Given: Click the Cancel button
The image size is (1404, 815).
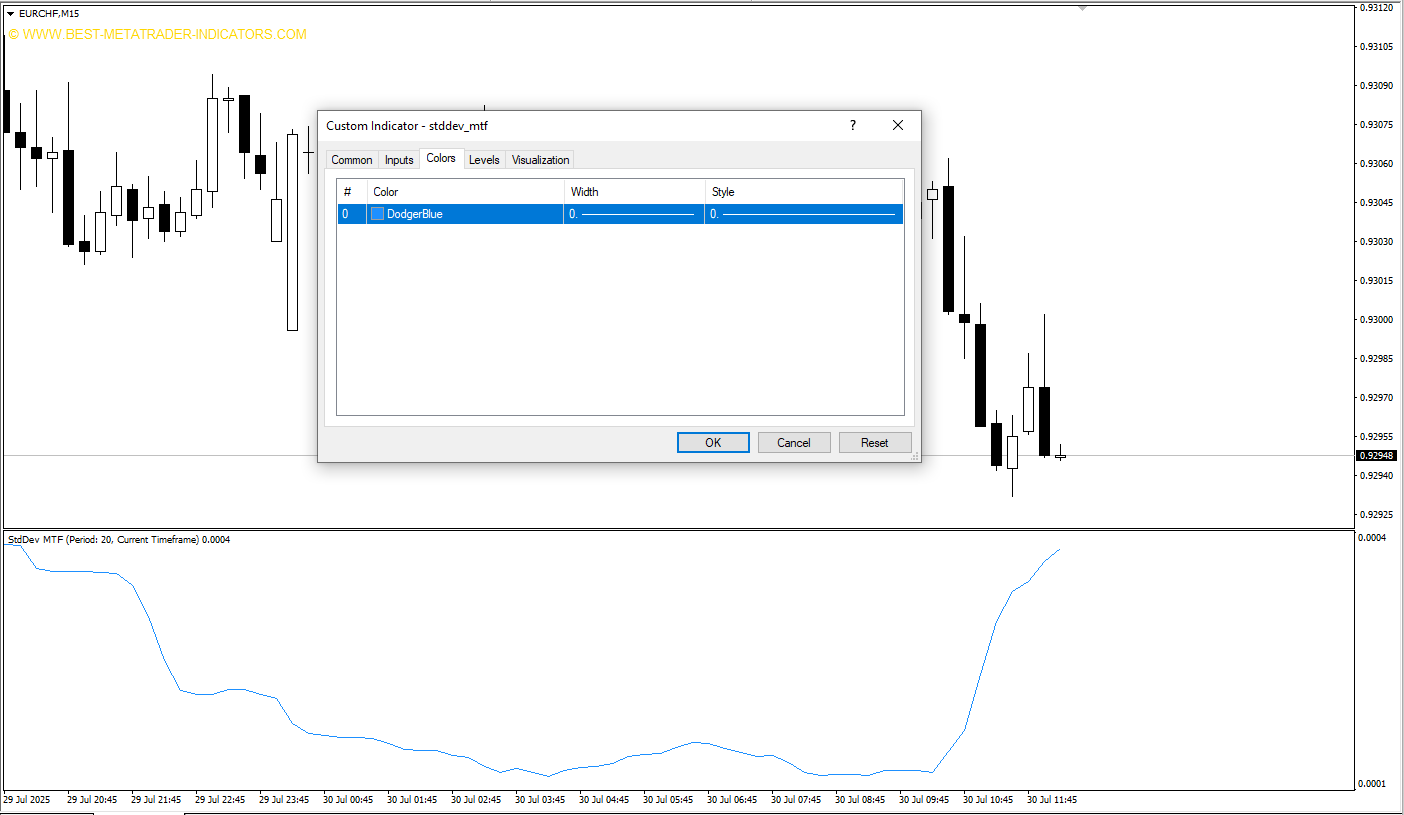Looking at the screenshot, I should tap(794, 443).
